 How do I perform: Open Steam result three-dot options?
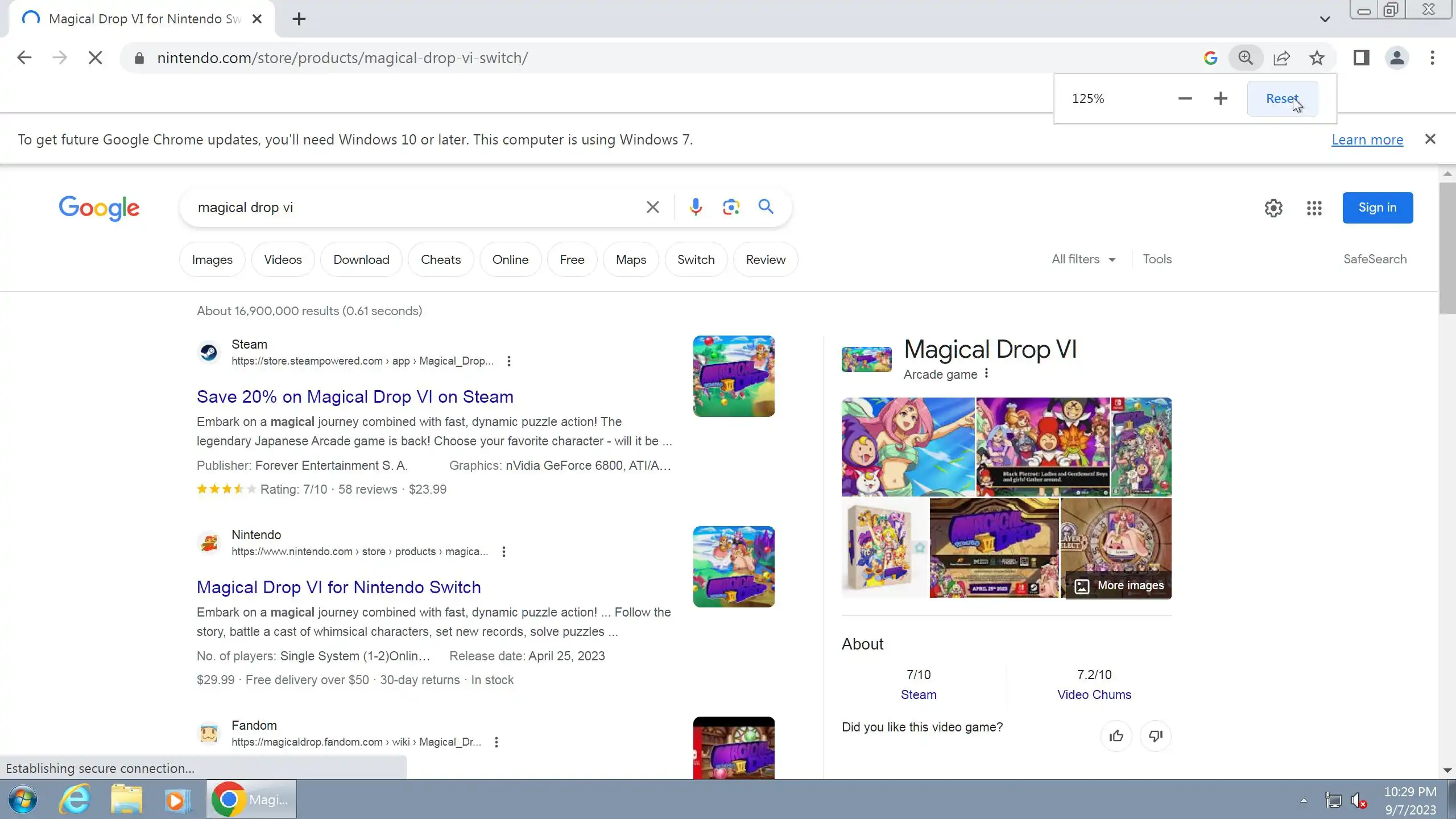(x=509, y=361)
